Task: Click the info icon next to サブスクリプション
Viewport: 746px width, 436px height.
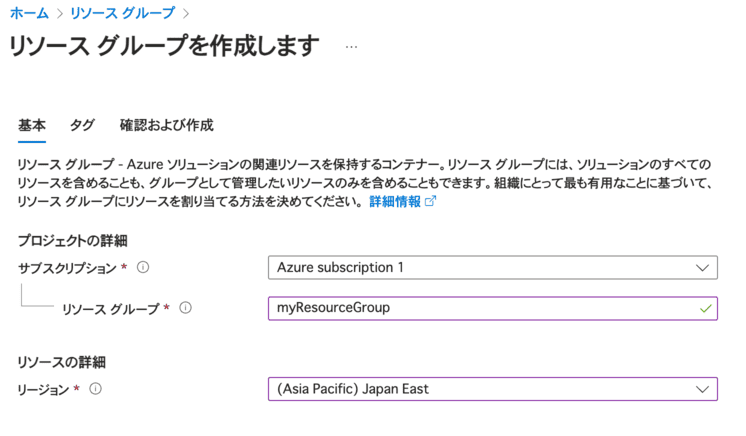Action: pos(142,268)
